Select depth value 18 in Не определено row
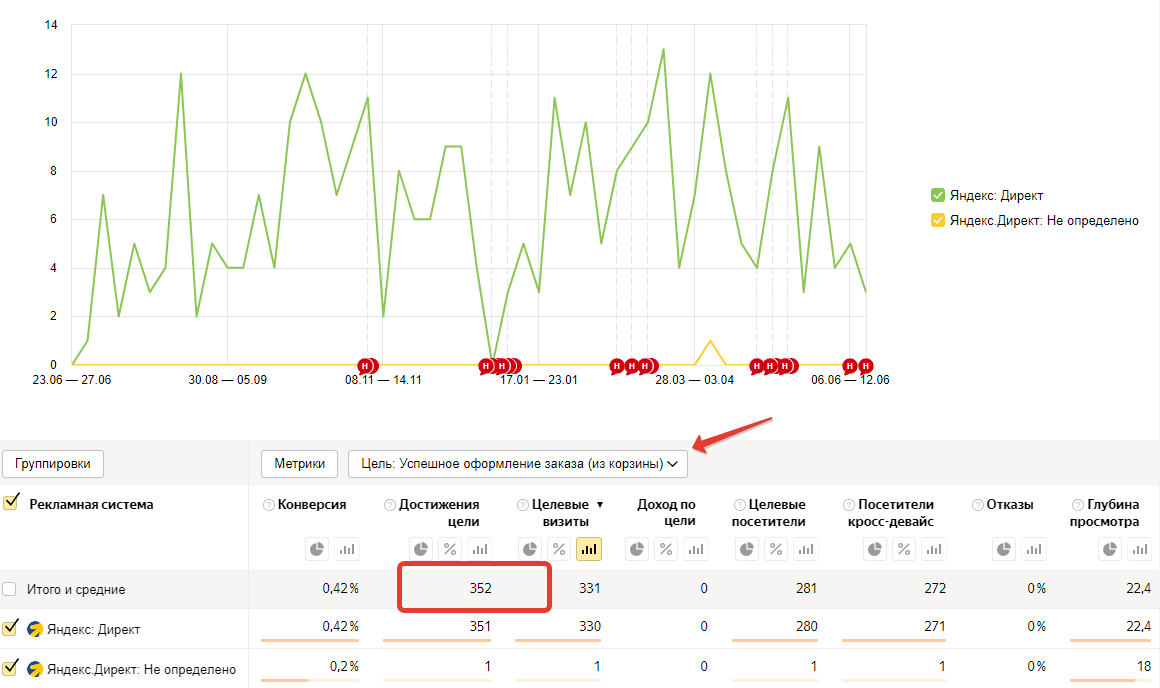The image size is (1160, 688). click(1144, 666)
